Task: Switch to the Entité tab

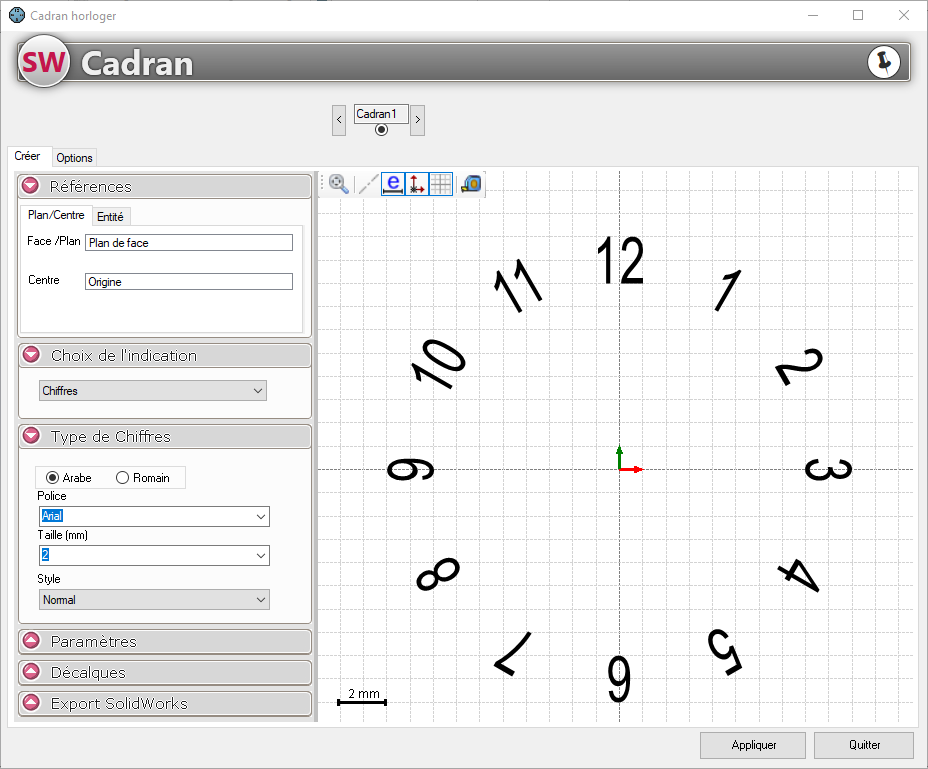Action: [110, 216]
